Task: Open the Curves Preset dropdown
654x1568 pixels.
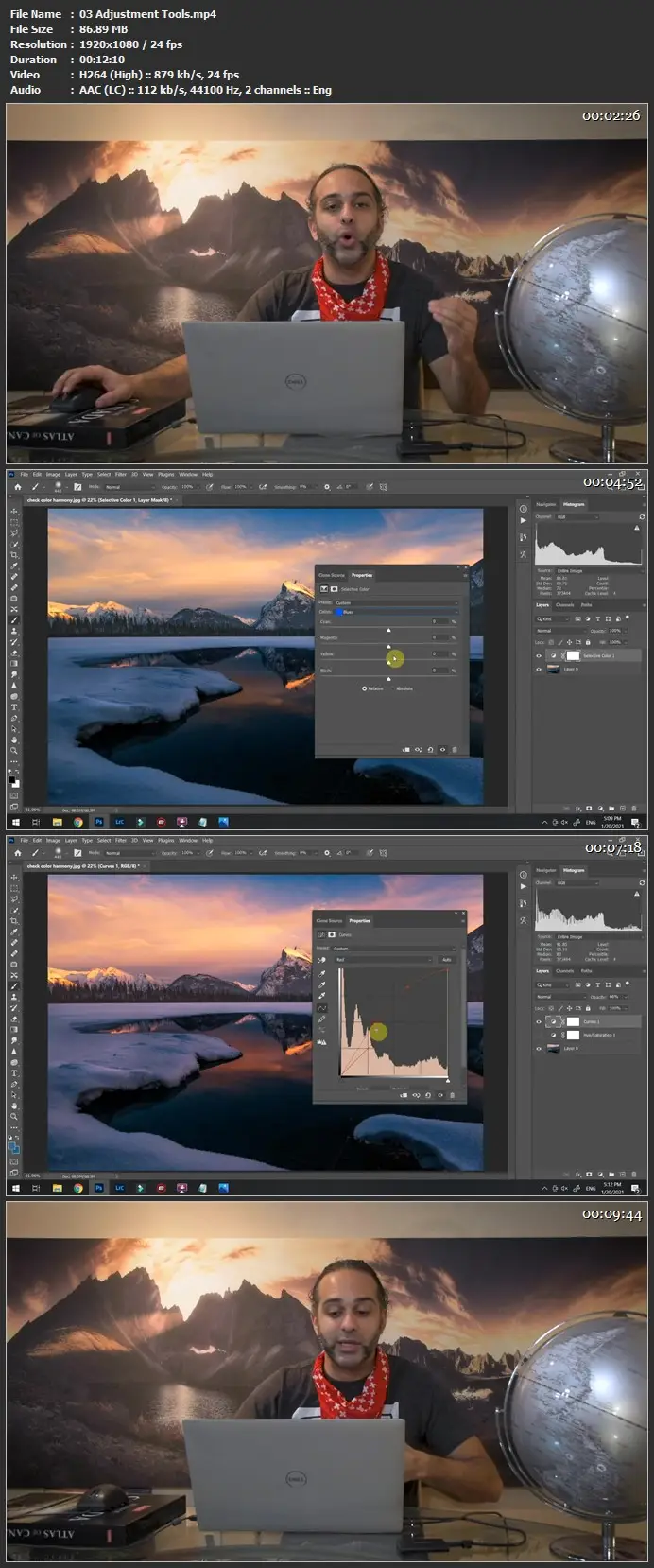Action: pyautogui.click(x=395, y=949)
